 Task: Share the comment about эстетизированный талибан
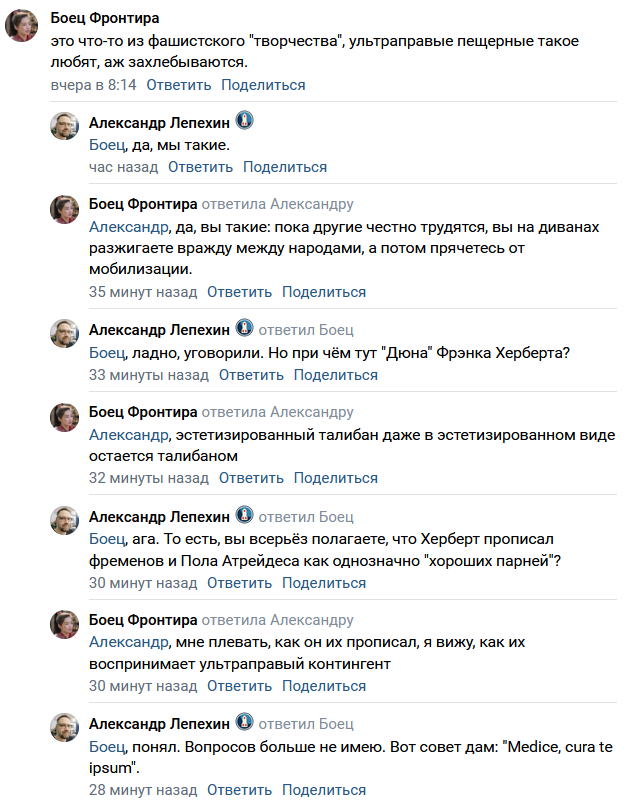coord(336,478)
